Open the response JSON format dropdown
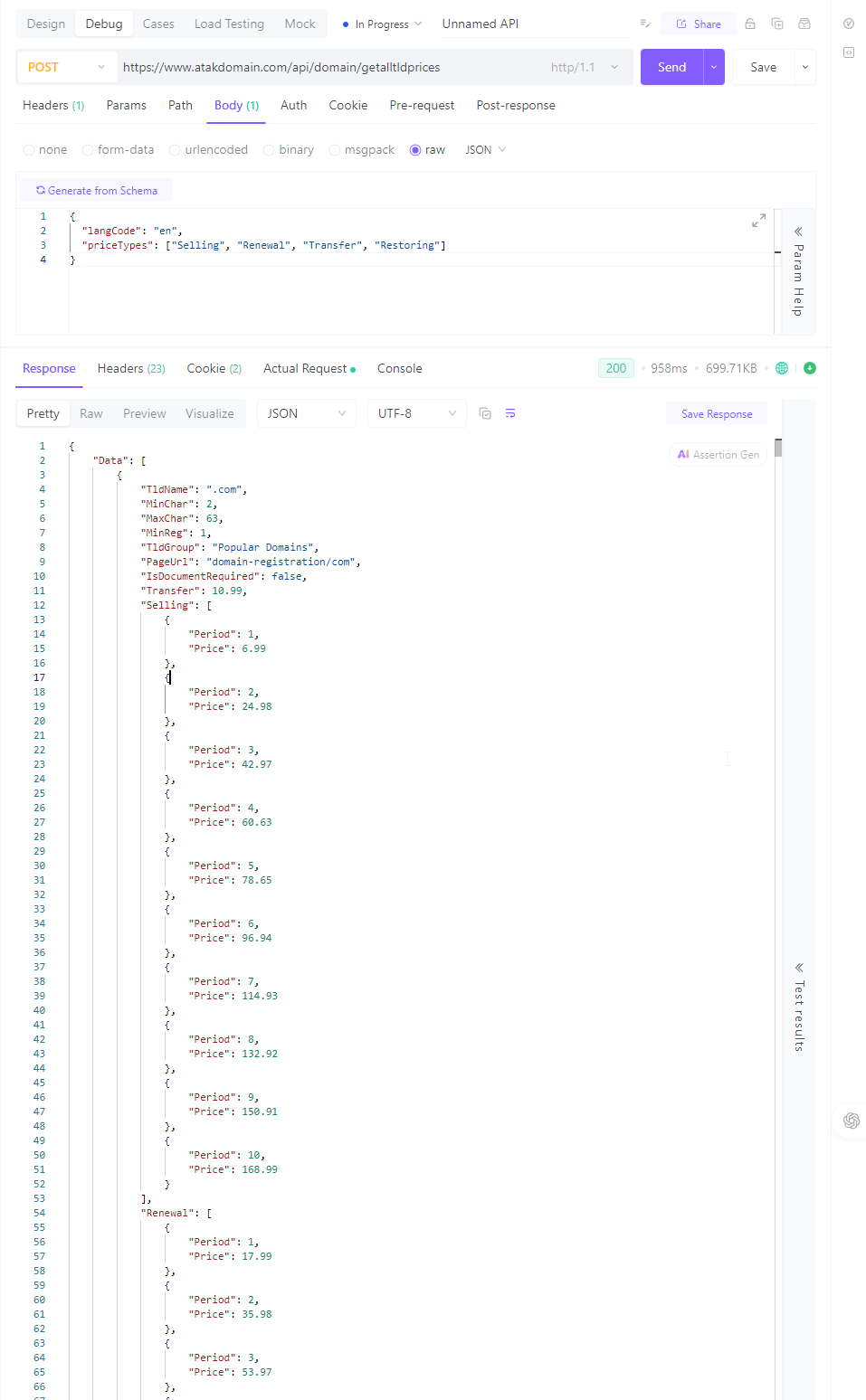Screen dimensions: 866x1400 [x=307, y=413]
